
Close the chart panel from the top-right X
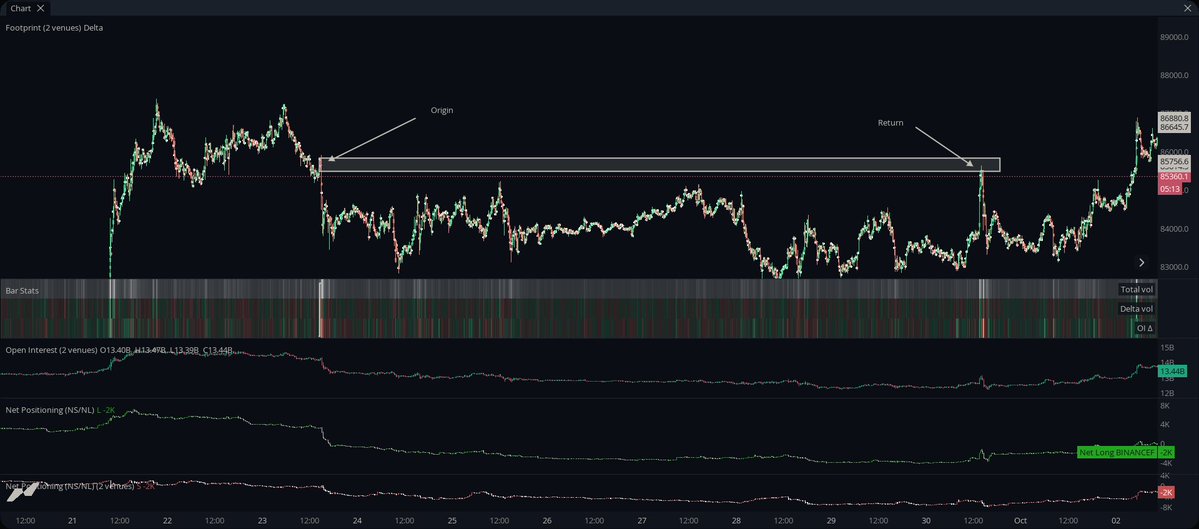[x=1186, y=8]
